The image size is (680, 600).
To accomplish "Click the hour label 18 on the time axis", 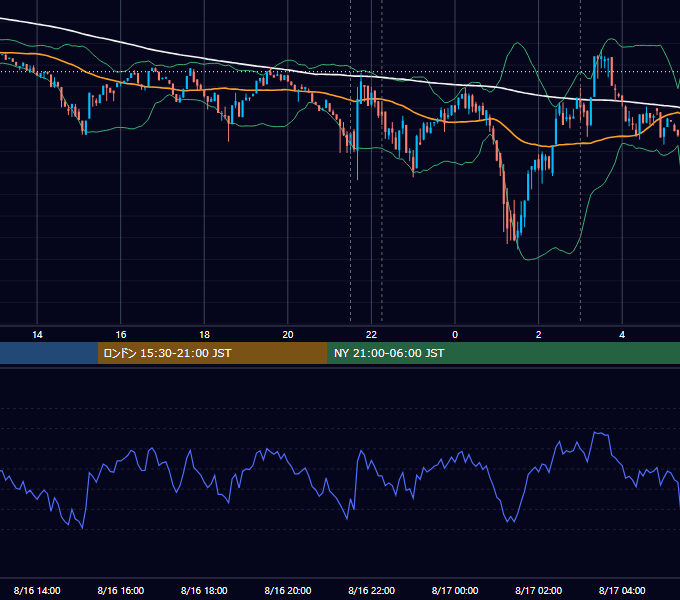I will 204,335.
